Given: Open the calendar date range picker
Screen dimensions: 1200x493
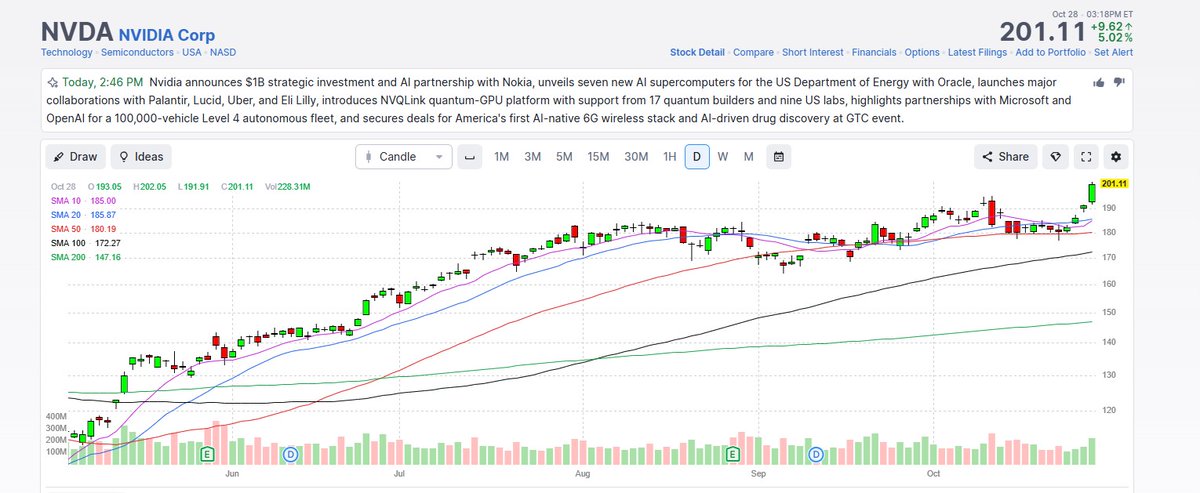Looking at the screenshot, I should (779, 156).
